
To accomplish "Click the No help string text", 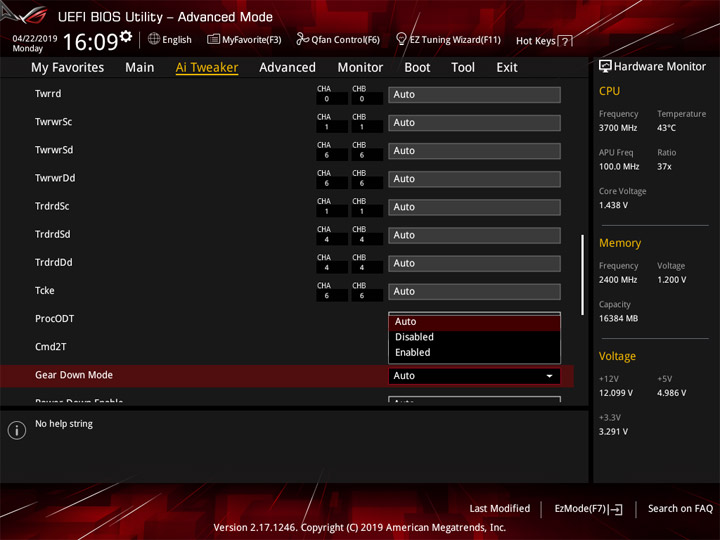I will point(64,424).
